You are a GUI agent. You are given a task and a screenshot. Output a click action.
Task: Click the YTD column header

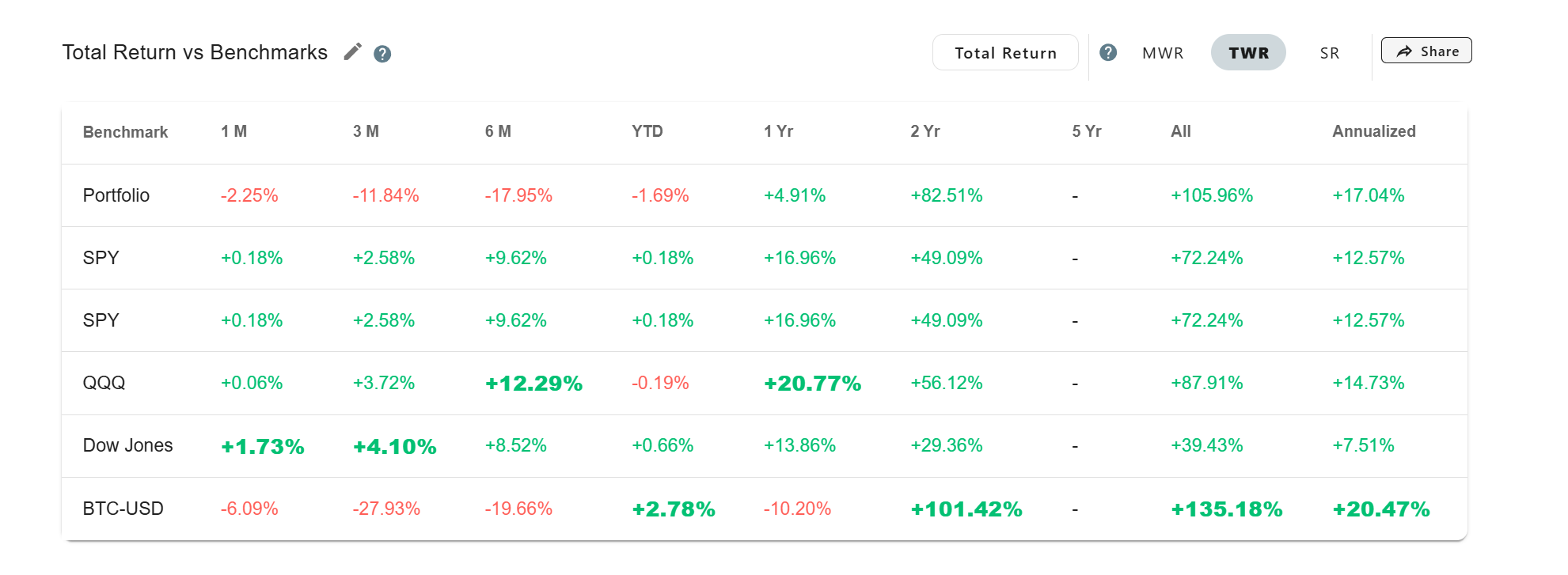[647, 131]
